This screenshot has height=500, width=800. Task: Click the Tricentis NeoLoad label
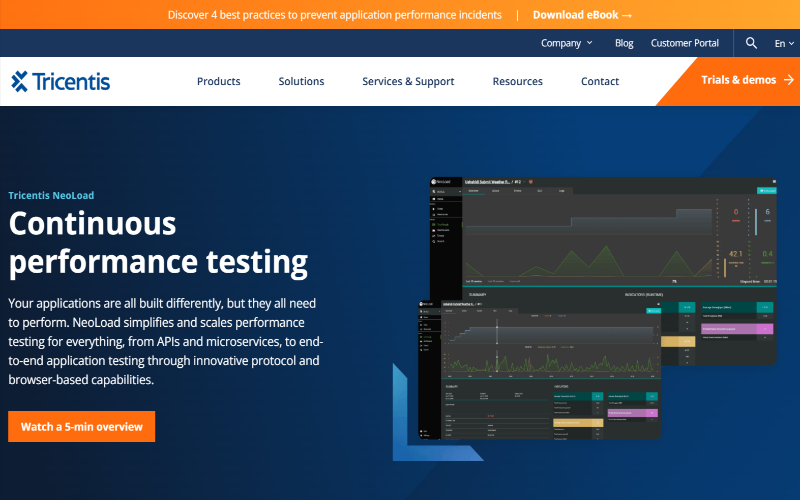click(51, 195)
